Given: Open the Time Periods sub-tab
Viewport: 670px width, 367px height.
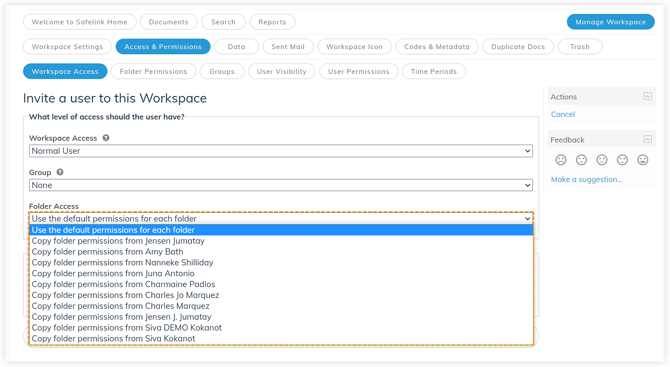Looking at the screenshot, I should point(434,71).
